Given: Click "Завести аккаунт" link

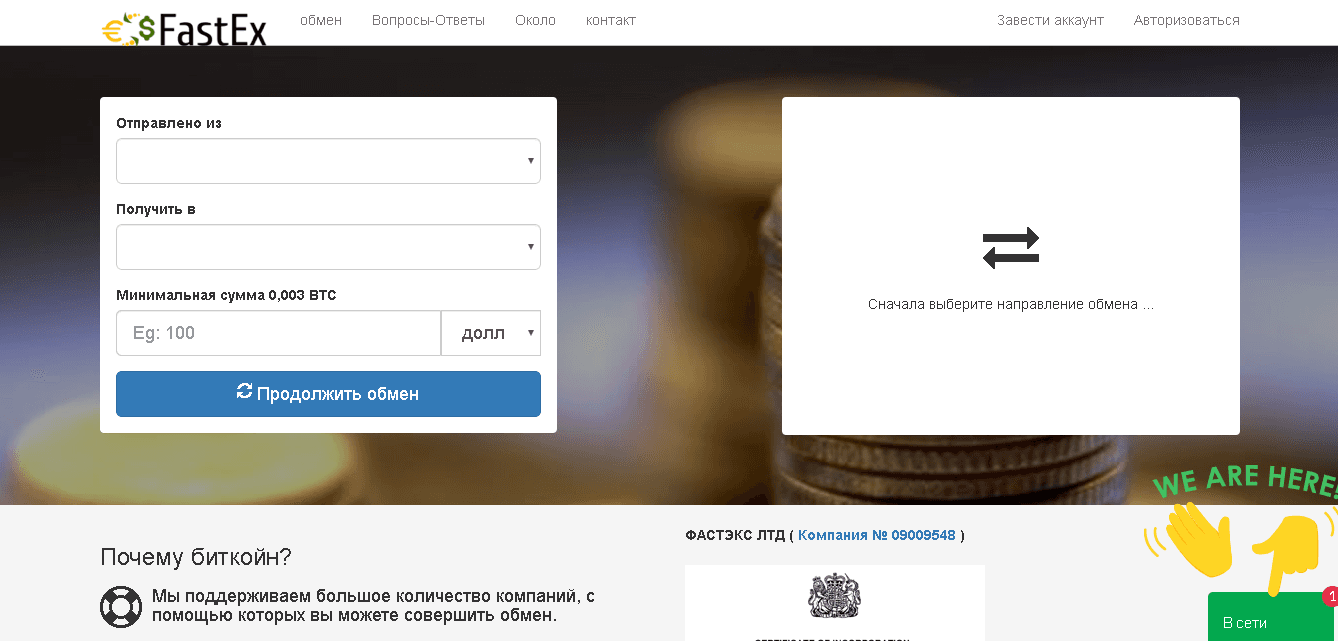Looking at the screenshot, I should click(1050, 20).
